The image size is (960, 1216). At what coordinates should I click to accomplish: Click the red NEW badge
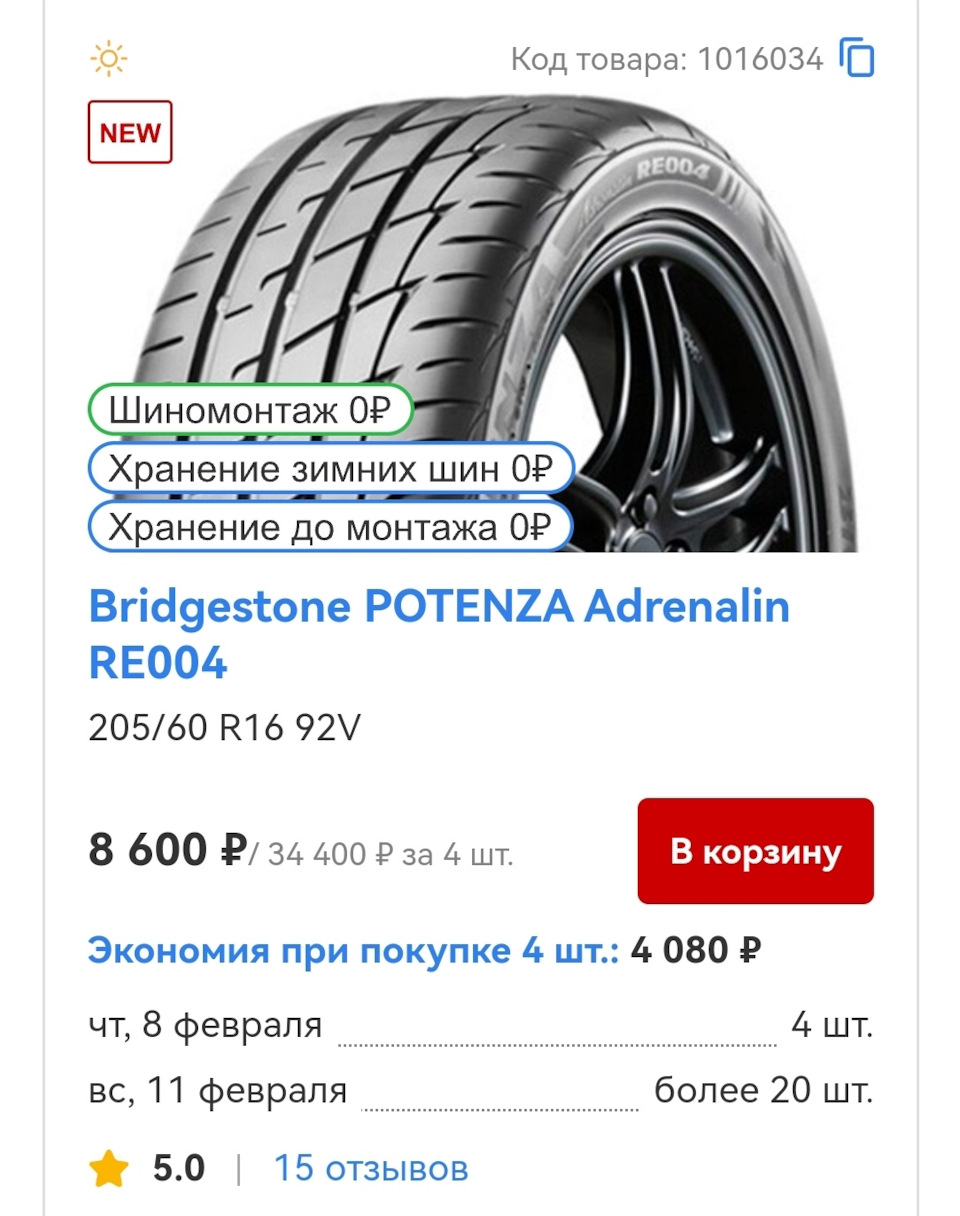[130, 132]
